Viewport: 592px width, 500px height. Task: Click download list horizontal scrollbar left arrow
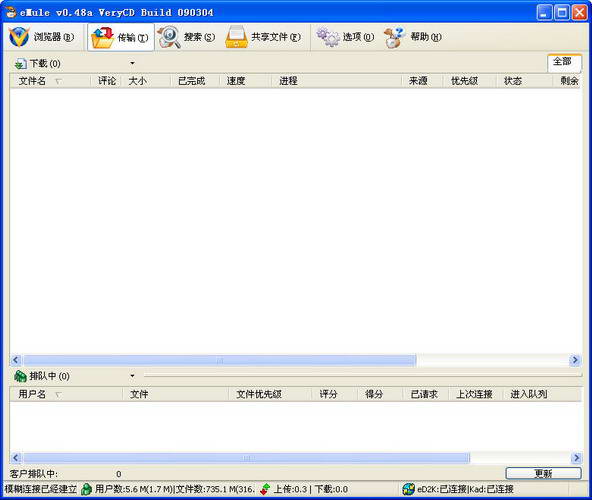[15, 360]
